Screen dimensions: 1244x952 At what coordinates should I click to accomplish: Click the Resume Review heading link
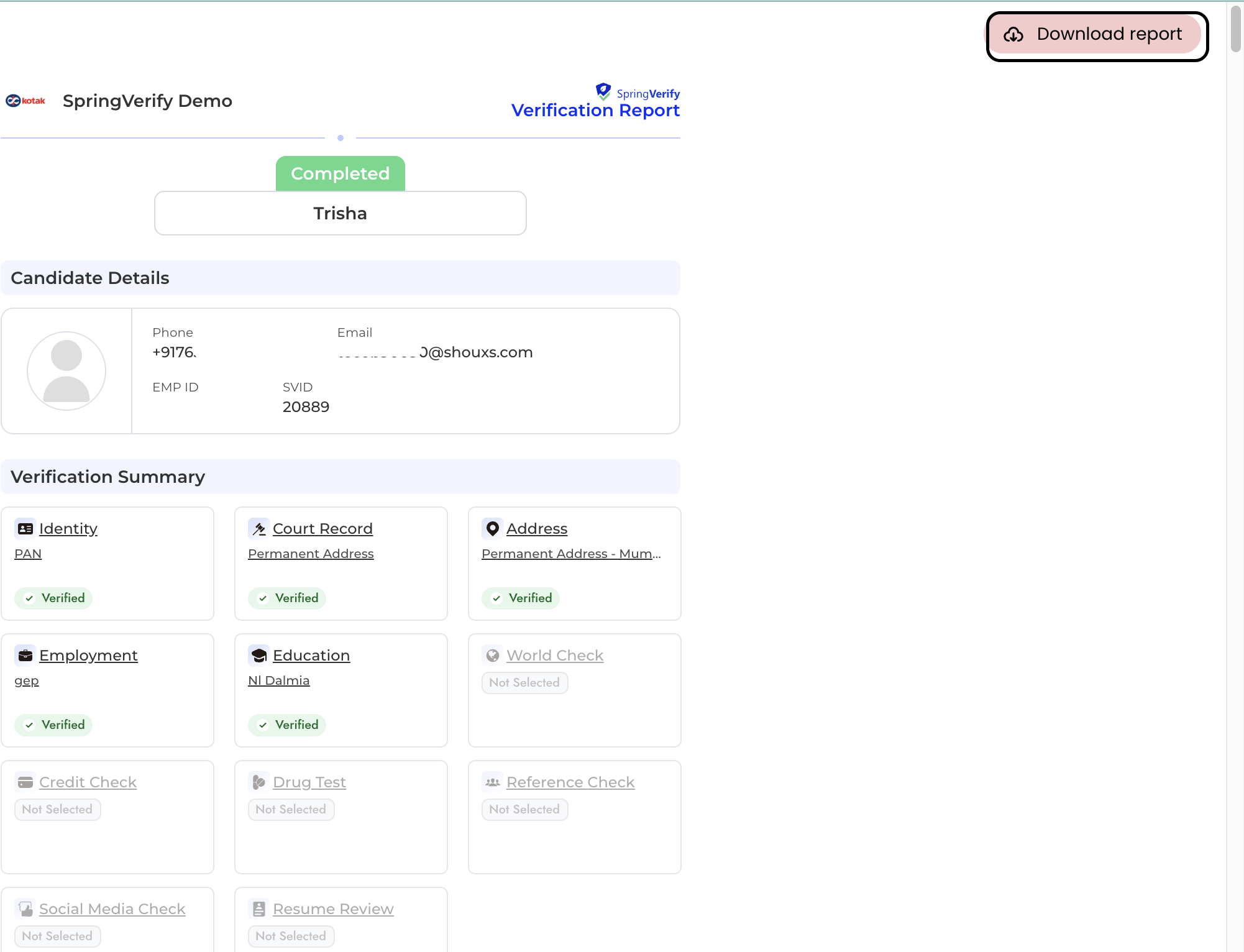click(333, 909)
